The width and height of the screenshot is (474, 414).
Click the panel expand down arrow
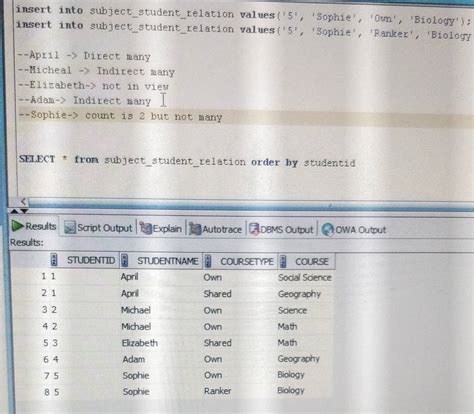click(24, 211)
